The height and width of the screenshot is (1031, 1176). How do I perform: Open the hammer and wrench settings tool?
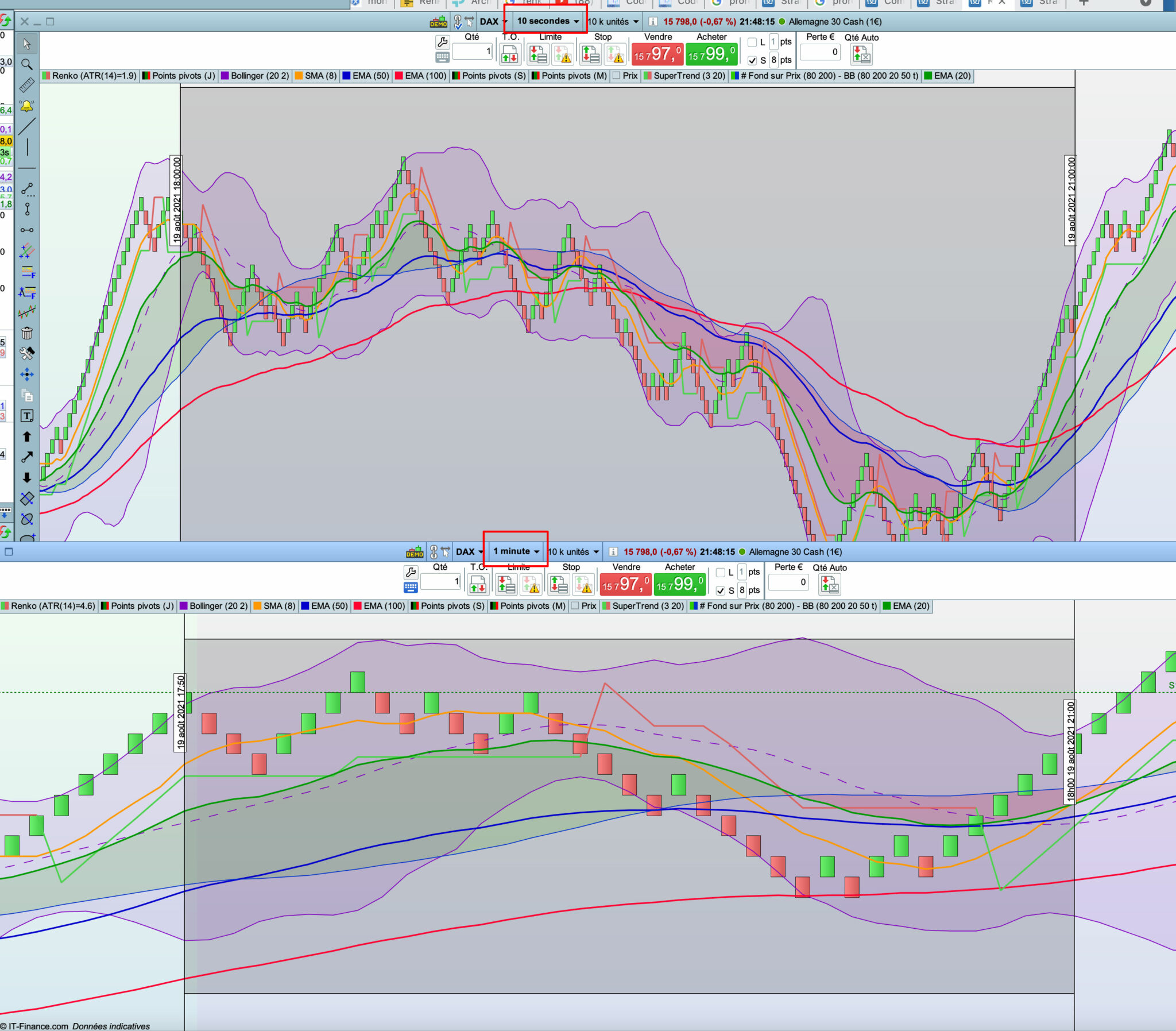tap(26, 353)
